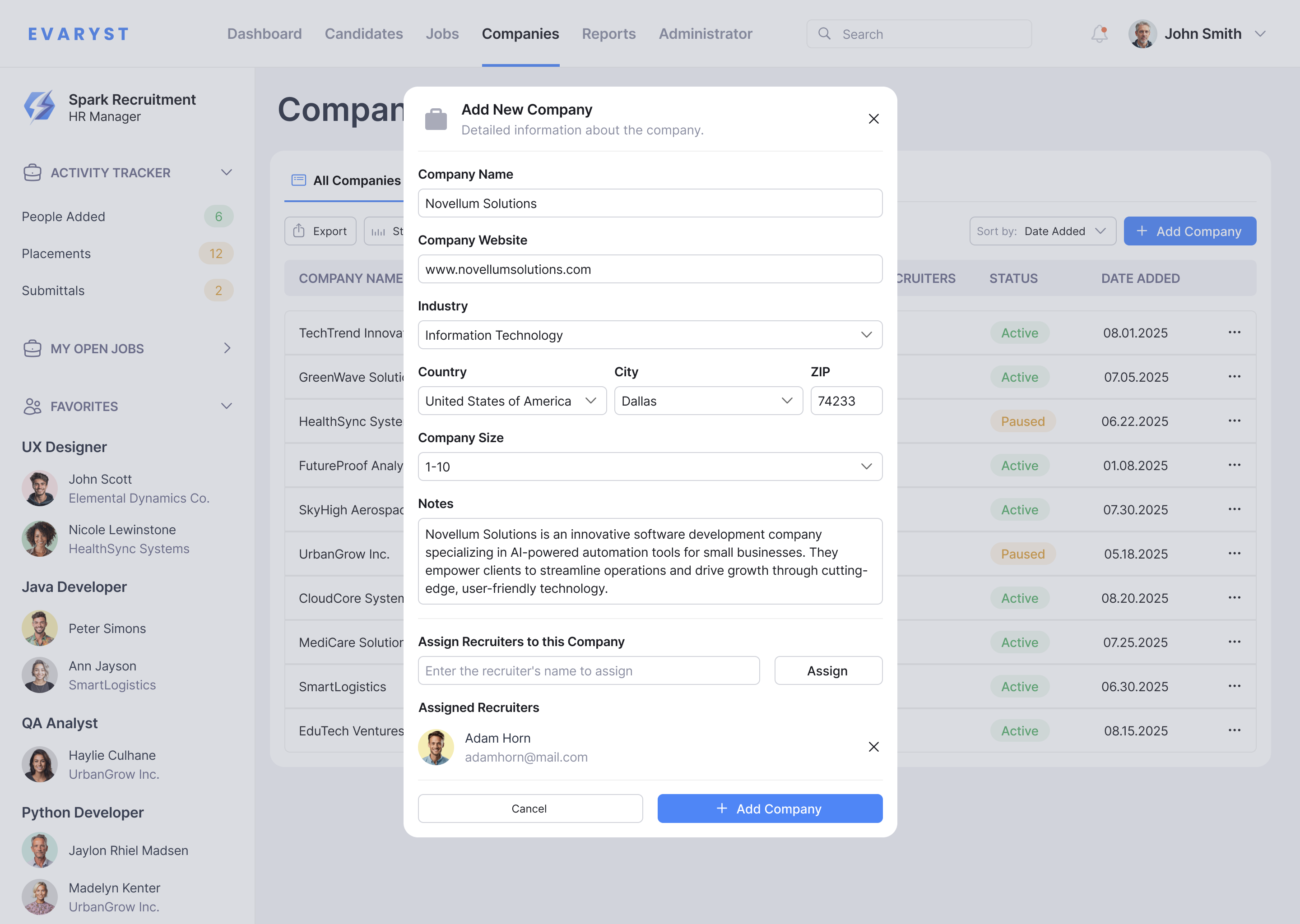Screen dimensions: 1300x924
Task: Click the recruiter name input field
Action: 589,670
